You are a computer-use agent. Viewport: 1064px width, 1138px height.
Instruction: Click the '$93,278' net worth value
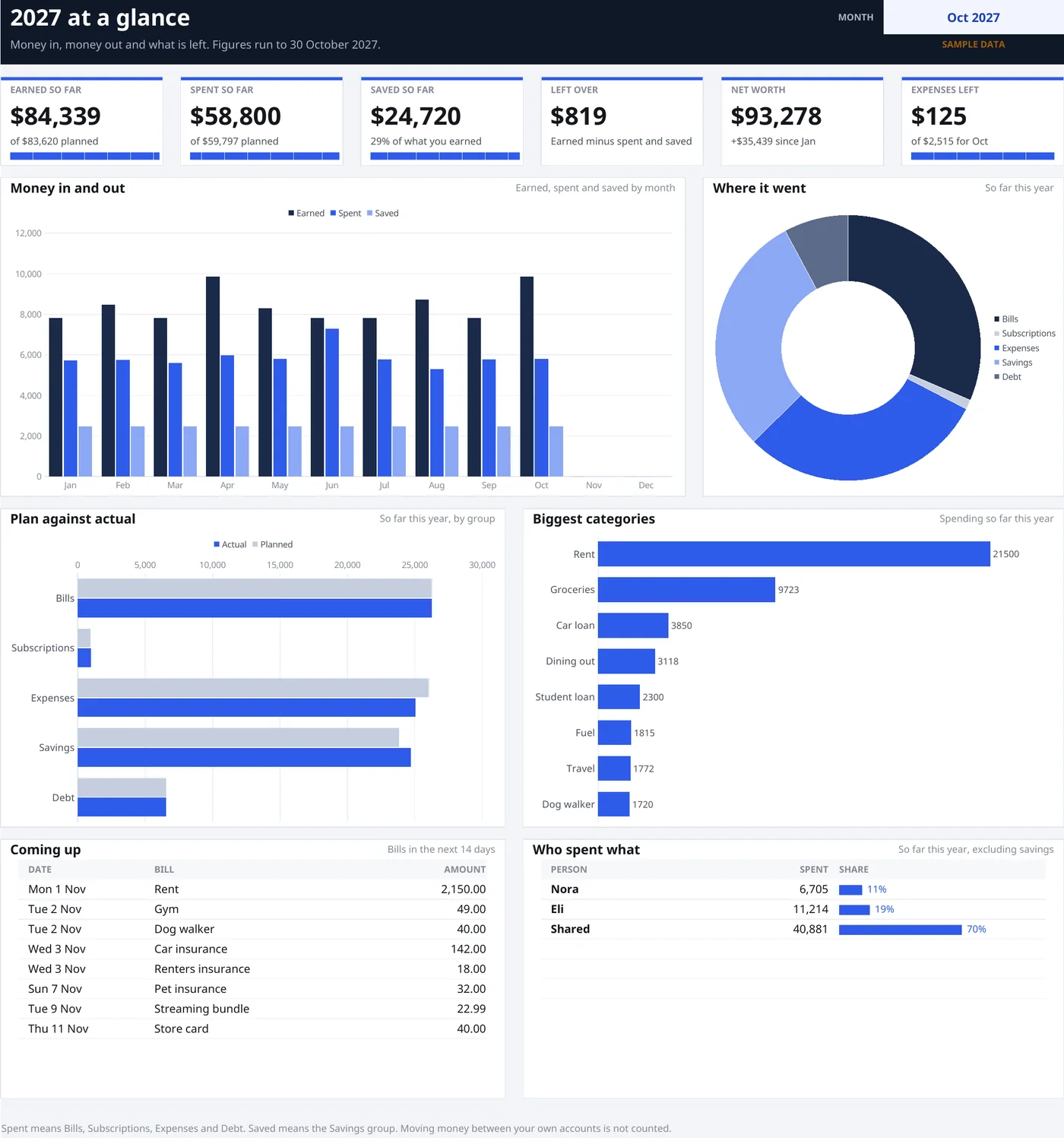point(776,116)
